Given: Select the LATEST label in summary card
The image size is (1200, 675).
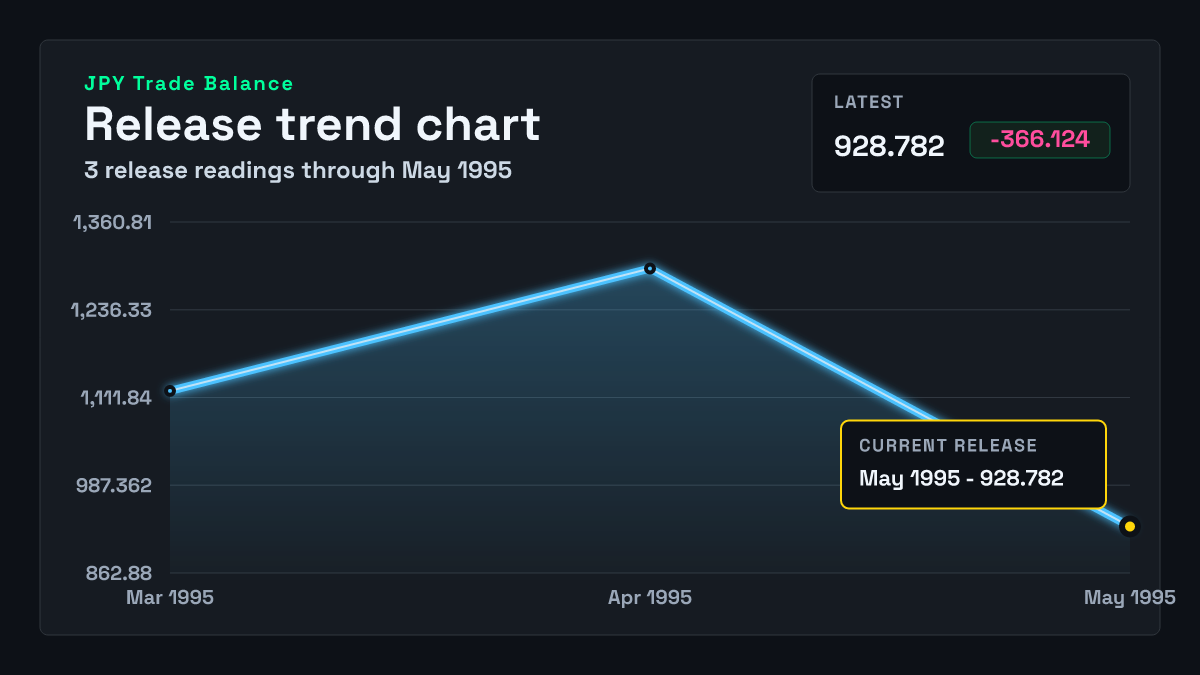Looking at the screenshot, I should (x=869, y=102).
